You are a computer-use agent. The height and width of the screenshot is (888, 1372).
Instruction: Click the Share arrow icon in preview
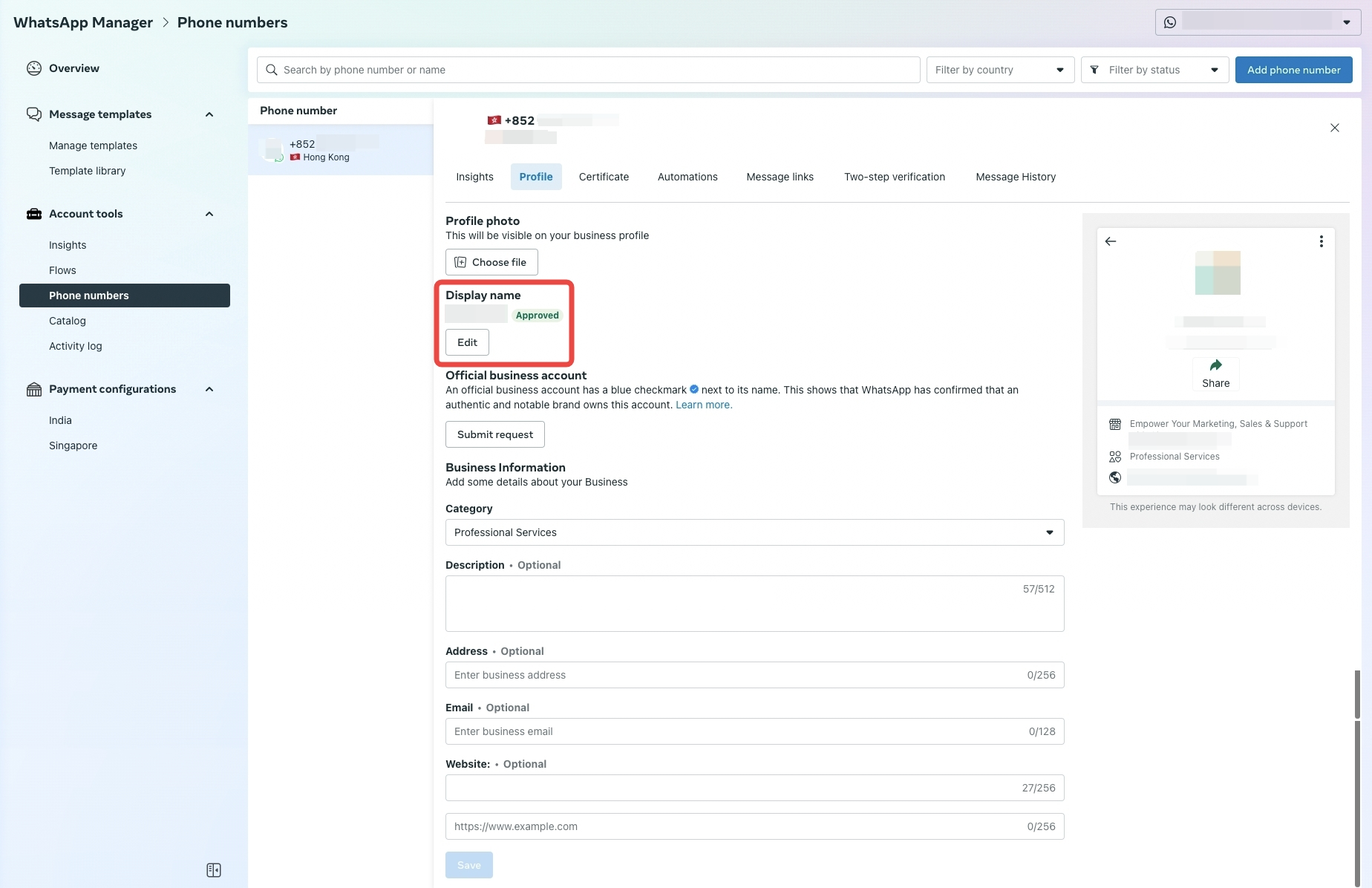click(1216, 365)
